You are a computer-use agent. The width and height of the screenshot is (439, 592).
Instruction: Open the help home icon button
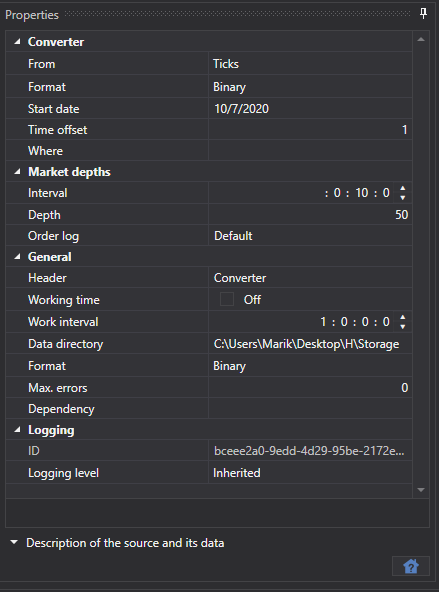(x=411, y=566)
